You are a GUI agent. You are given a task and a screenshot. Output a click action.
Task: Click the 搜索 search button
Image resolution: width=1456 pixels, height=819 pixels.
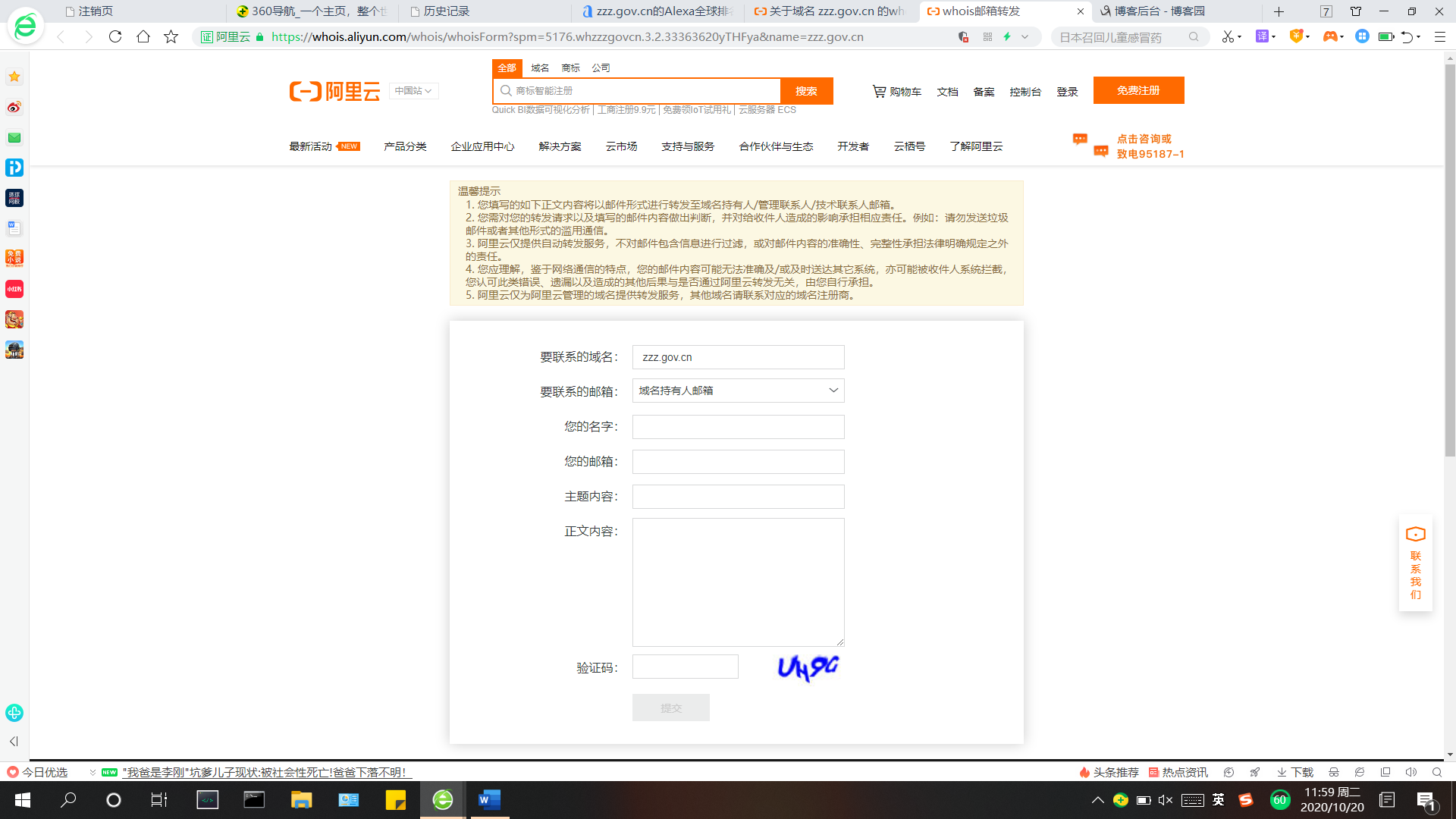pyautogui.click(x=806, y=91)
